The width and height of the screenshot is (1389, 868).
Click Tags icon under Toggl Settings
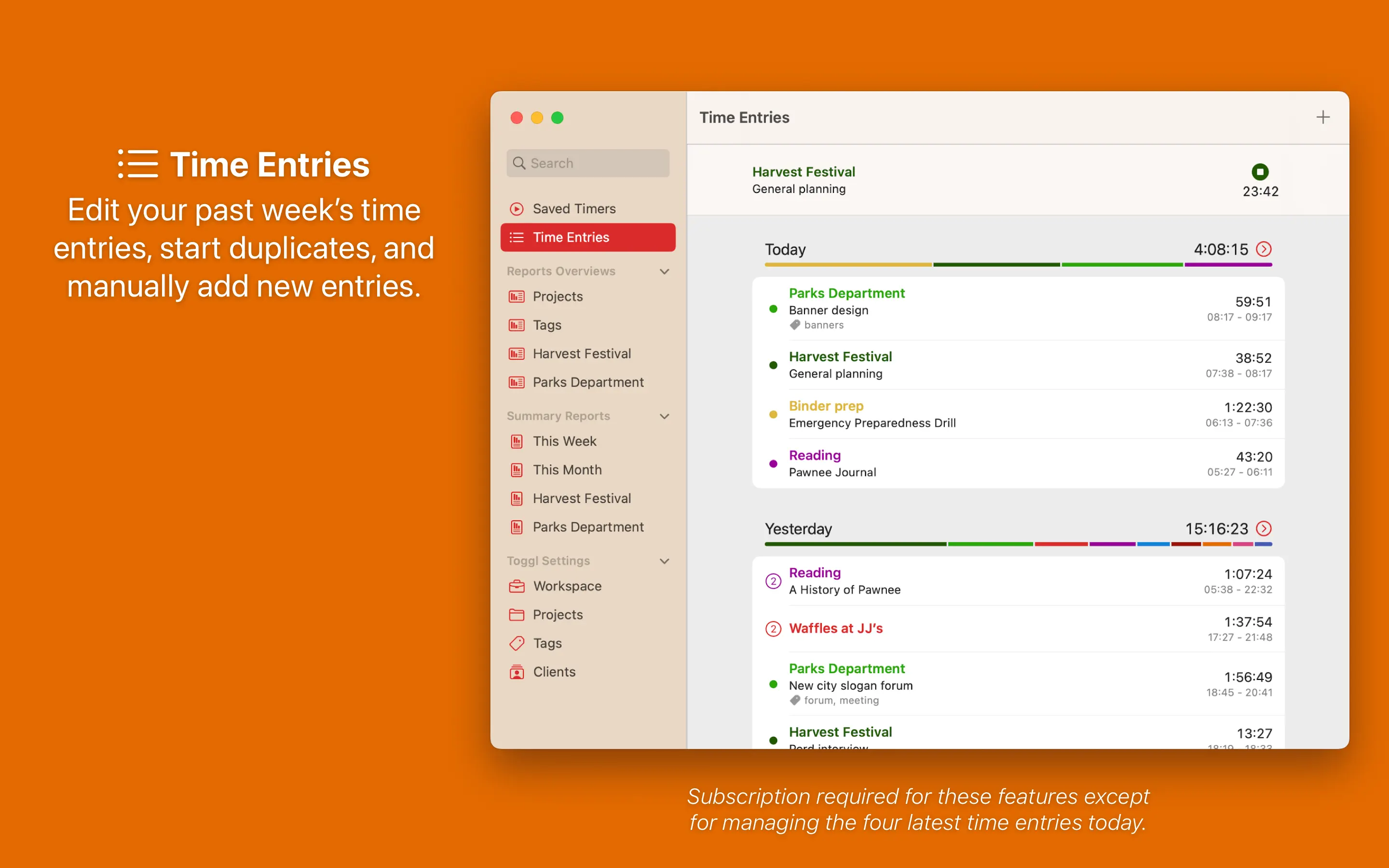(x=517, y=643)
